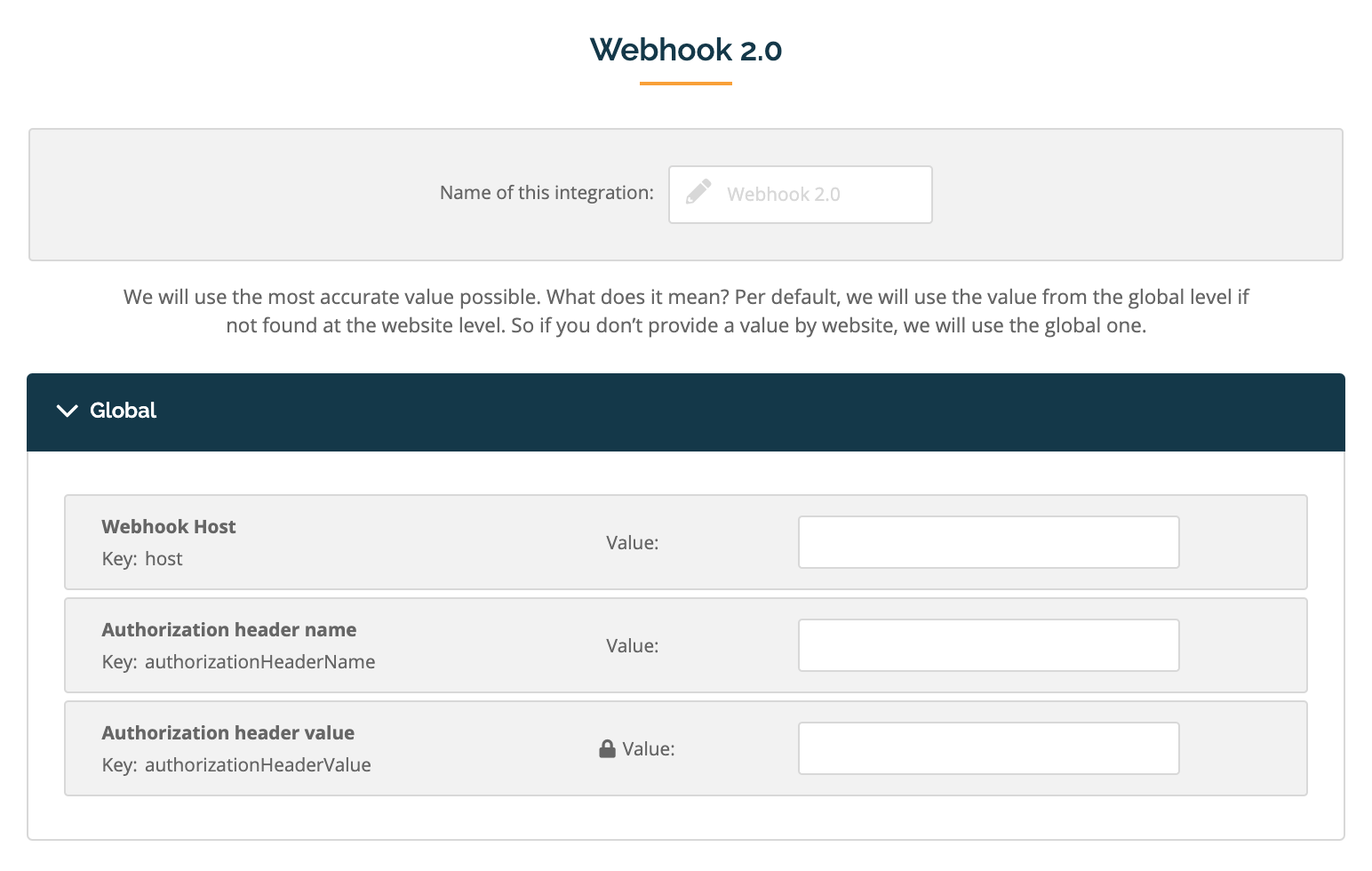1372x871 pixels.
Task: Click the lock icon beside Authorization header value
Action: (x=608, y=749)
